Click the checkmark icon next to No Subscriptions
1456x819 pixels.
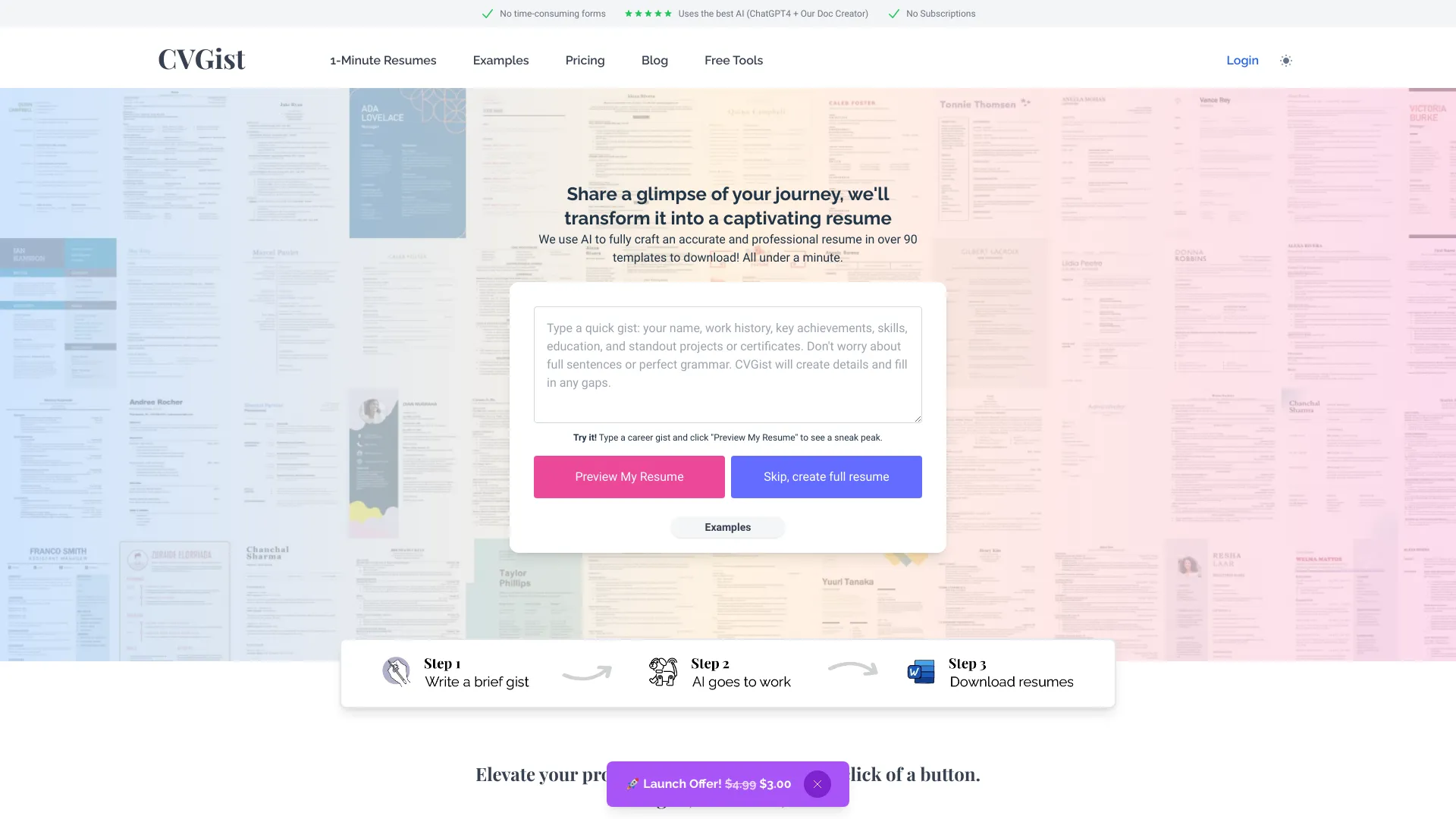(893, 13)
